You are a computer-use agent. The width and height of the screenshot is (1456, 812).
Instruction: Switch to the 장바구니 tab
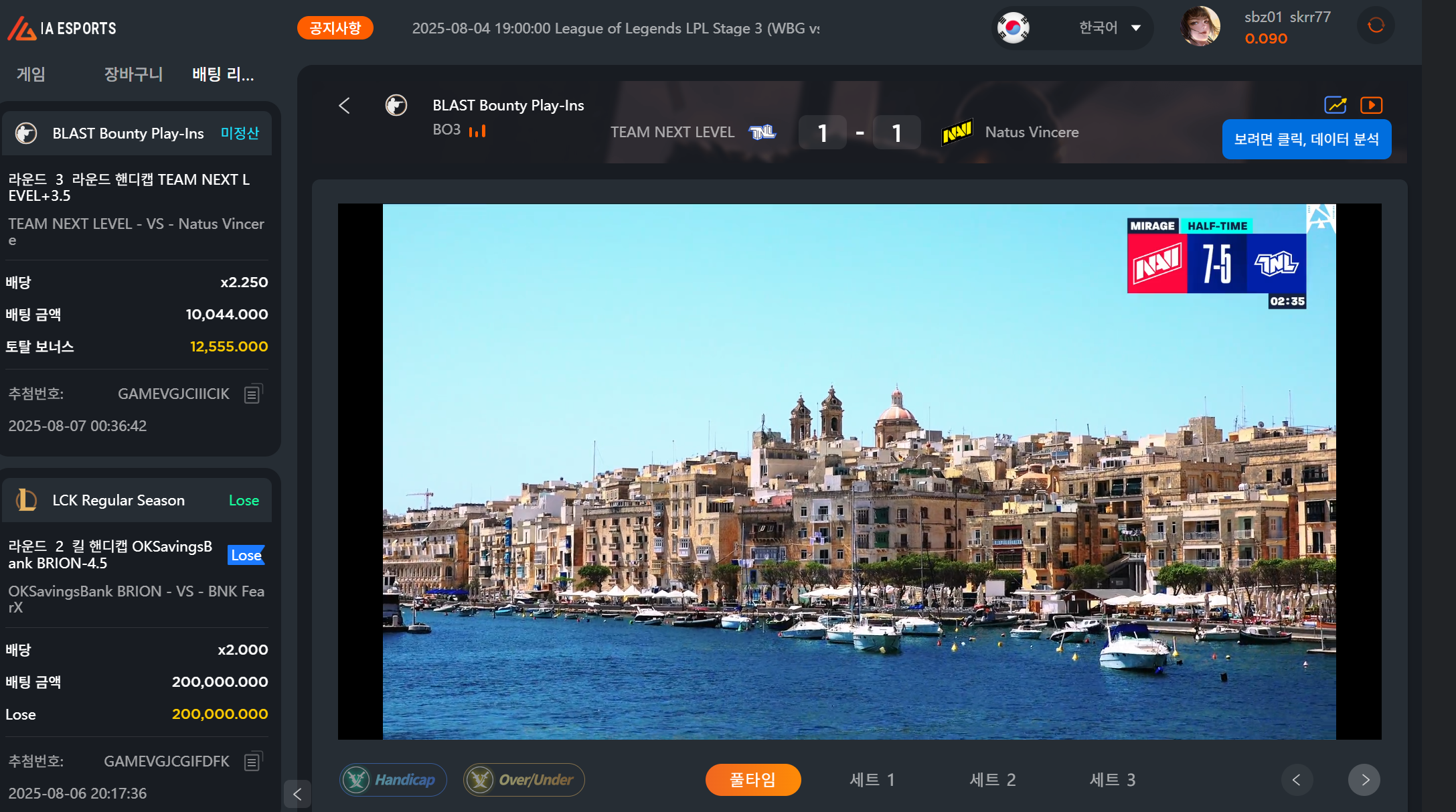click(133, 74)
